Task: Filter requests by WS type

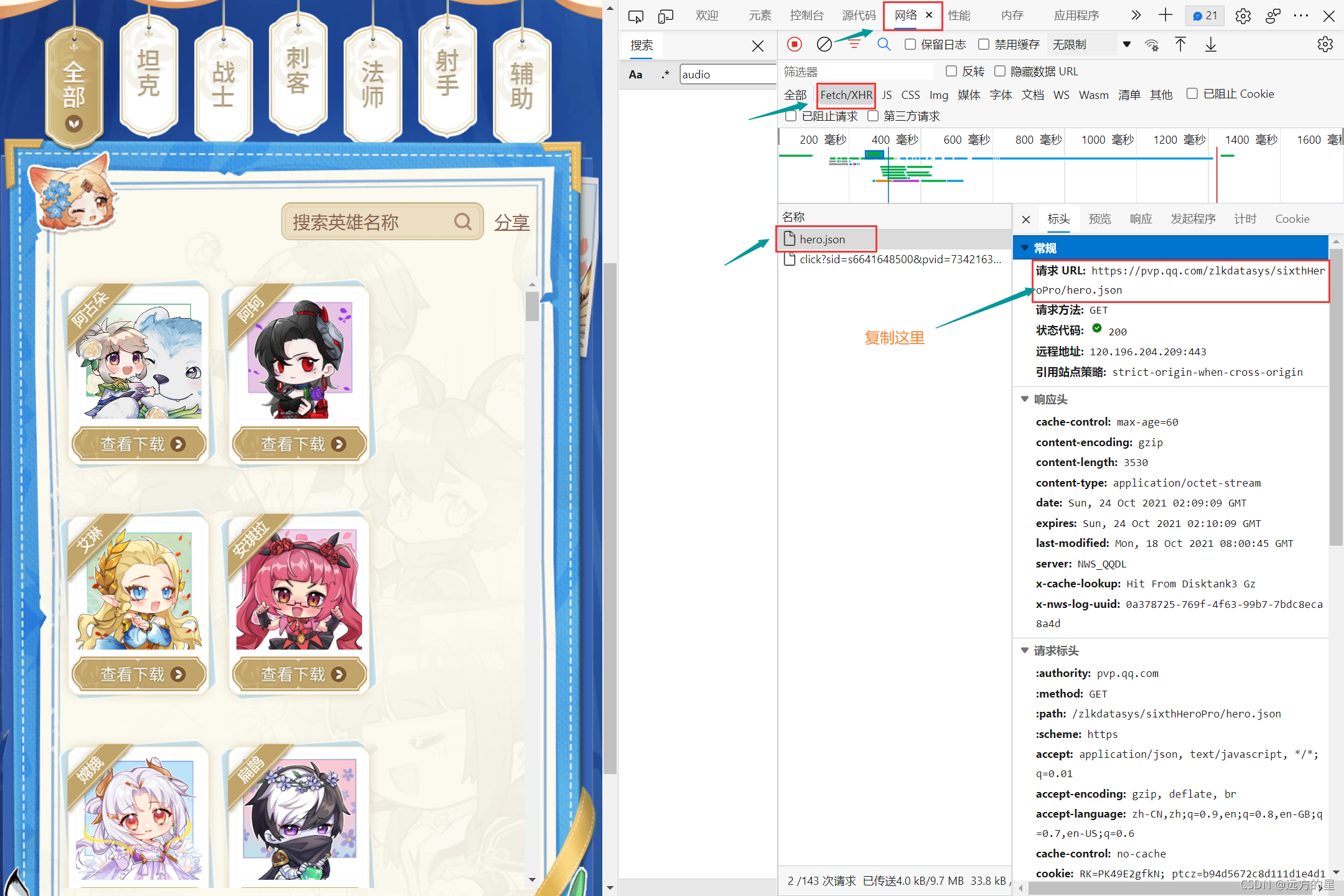Action: (x=1061, y=95)
